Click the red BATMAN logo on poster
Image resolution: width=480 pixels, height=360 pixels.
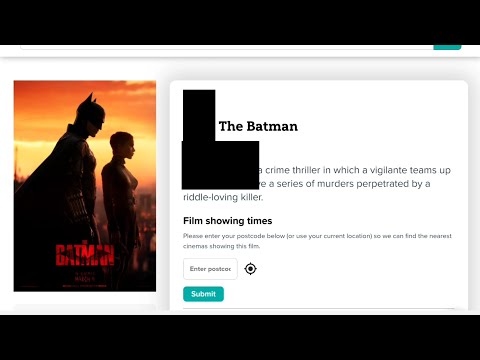pyautogui.click(x=85, y=255)
